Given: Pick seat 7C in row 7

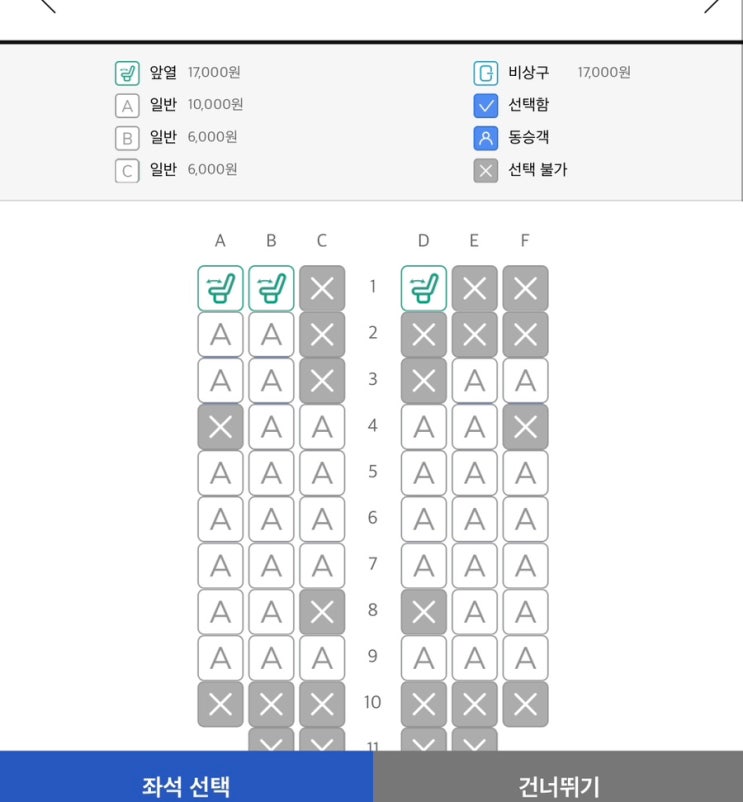Looking at the screenshot, I should pos(322,565).
